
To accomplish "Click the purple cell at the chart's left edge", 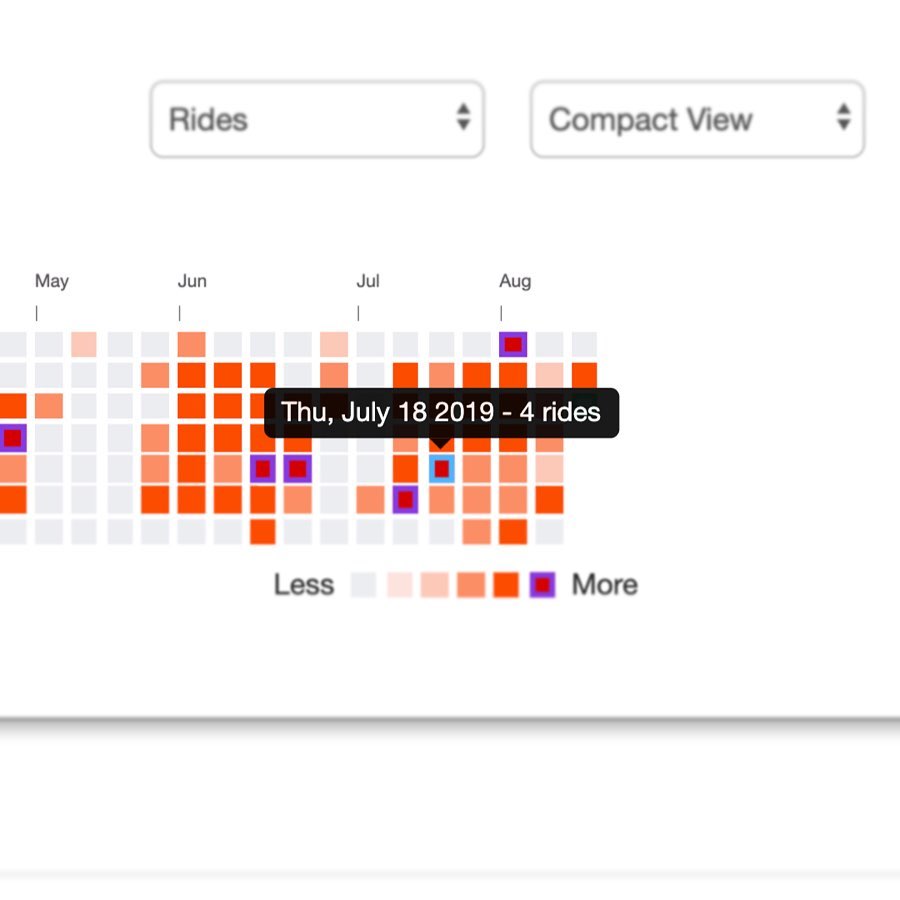I will click(12, 438).
